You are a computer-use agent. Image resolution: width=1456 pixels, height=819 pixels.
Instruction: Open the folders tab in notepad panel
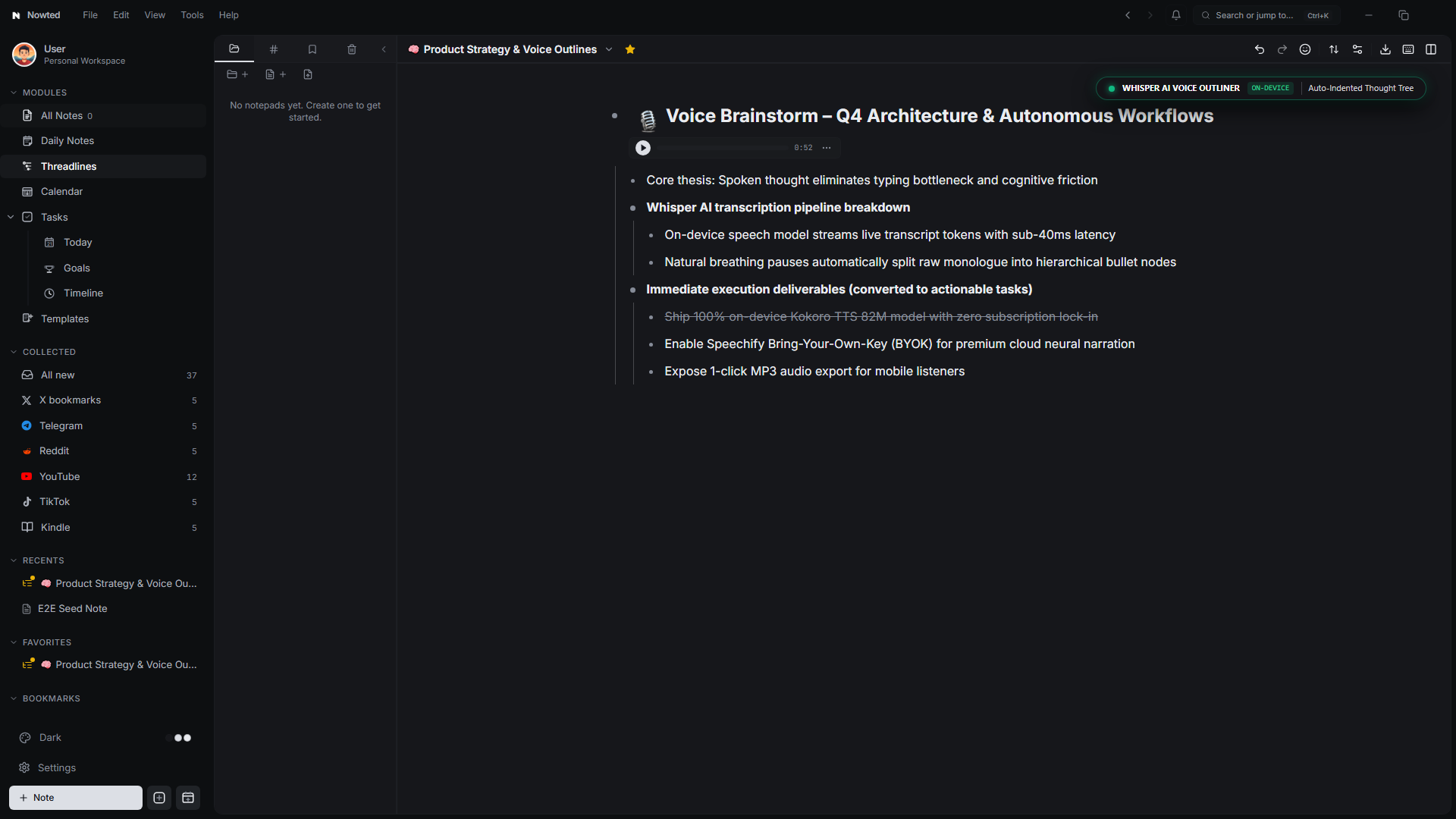(x=234, y=49)
